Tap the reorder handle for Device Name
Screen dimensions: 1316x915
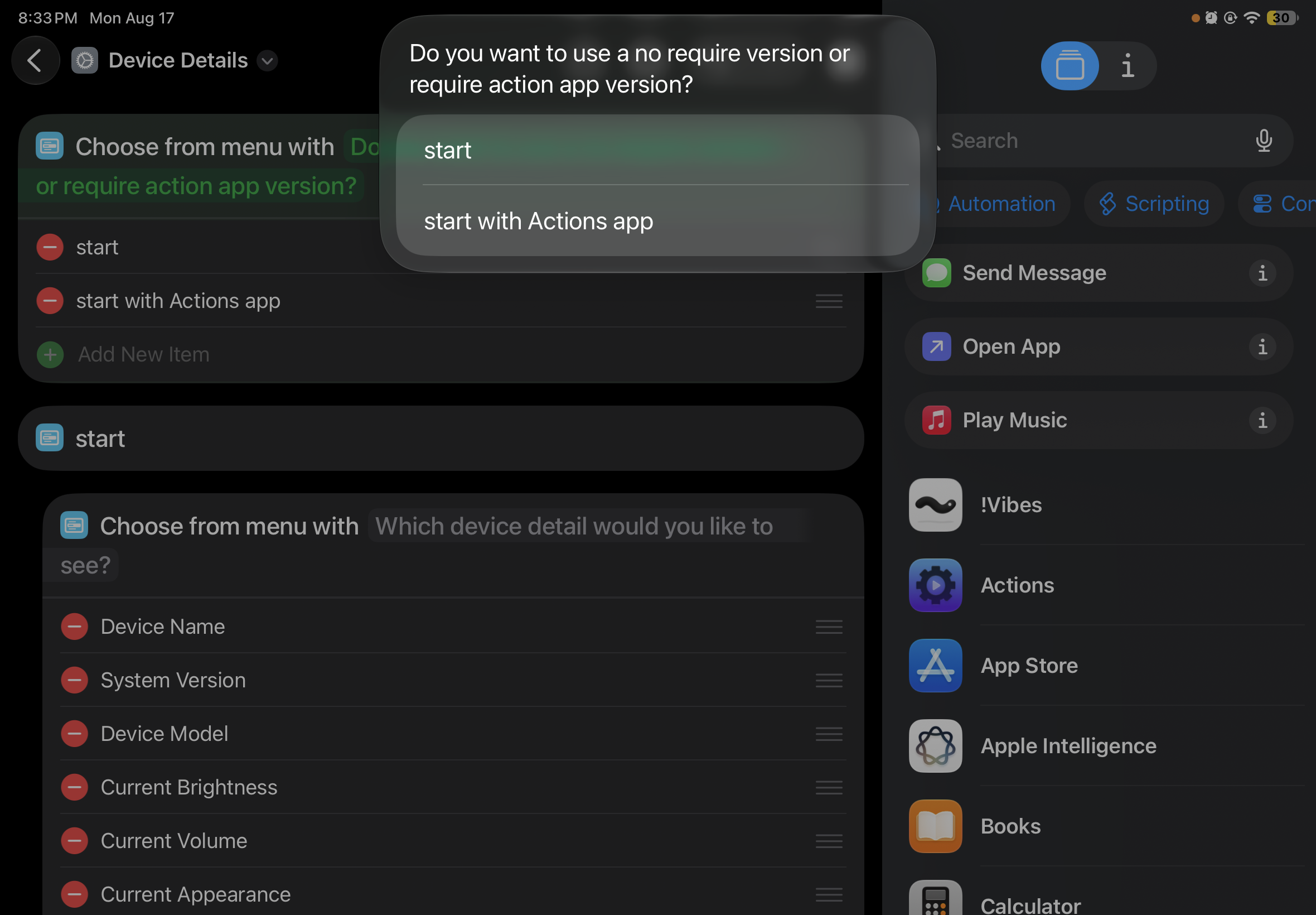(x=829, y=627)
